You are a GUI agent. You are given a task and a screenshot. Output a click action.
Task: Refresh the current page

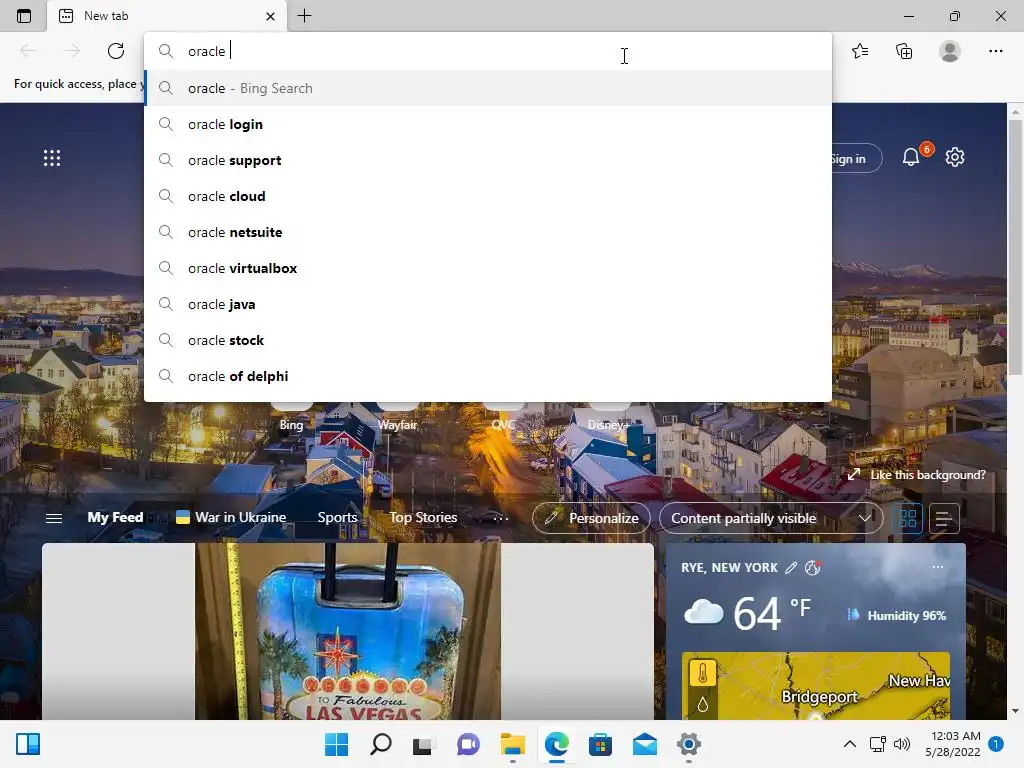[x=116, y=51]
